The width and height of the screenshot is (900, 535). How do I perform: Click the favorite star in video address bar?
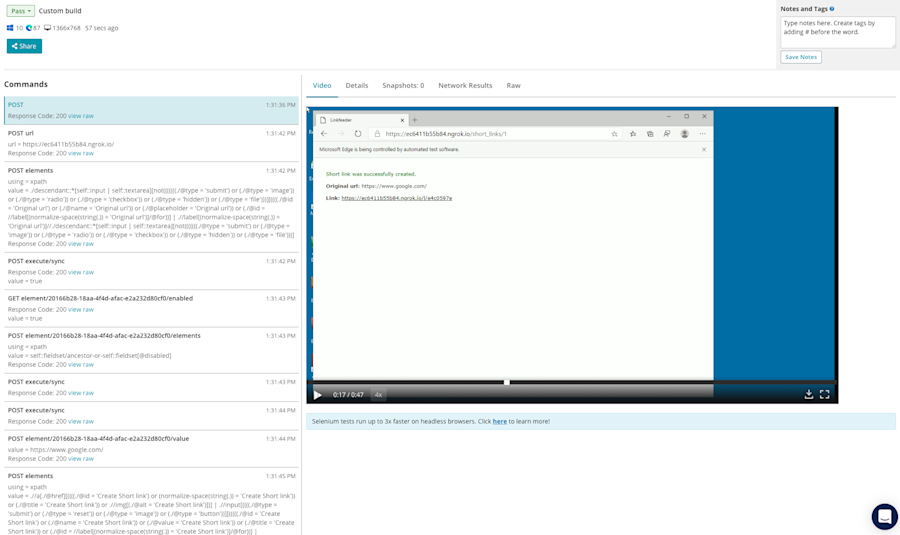(614, 134)
